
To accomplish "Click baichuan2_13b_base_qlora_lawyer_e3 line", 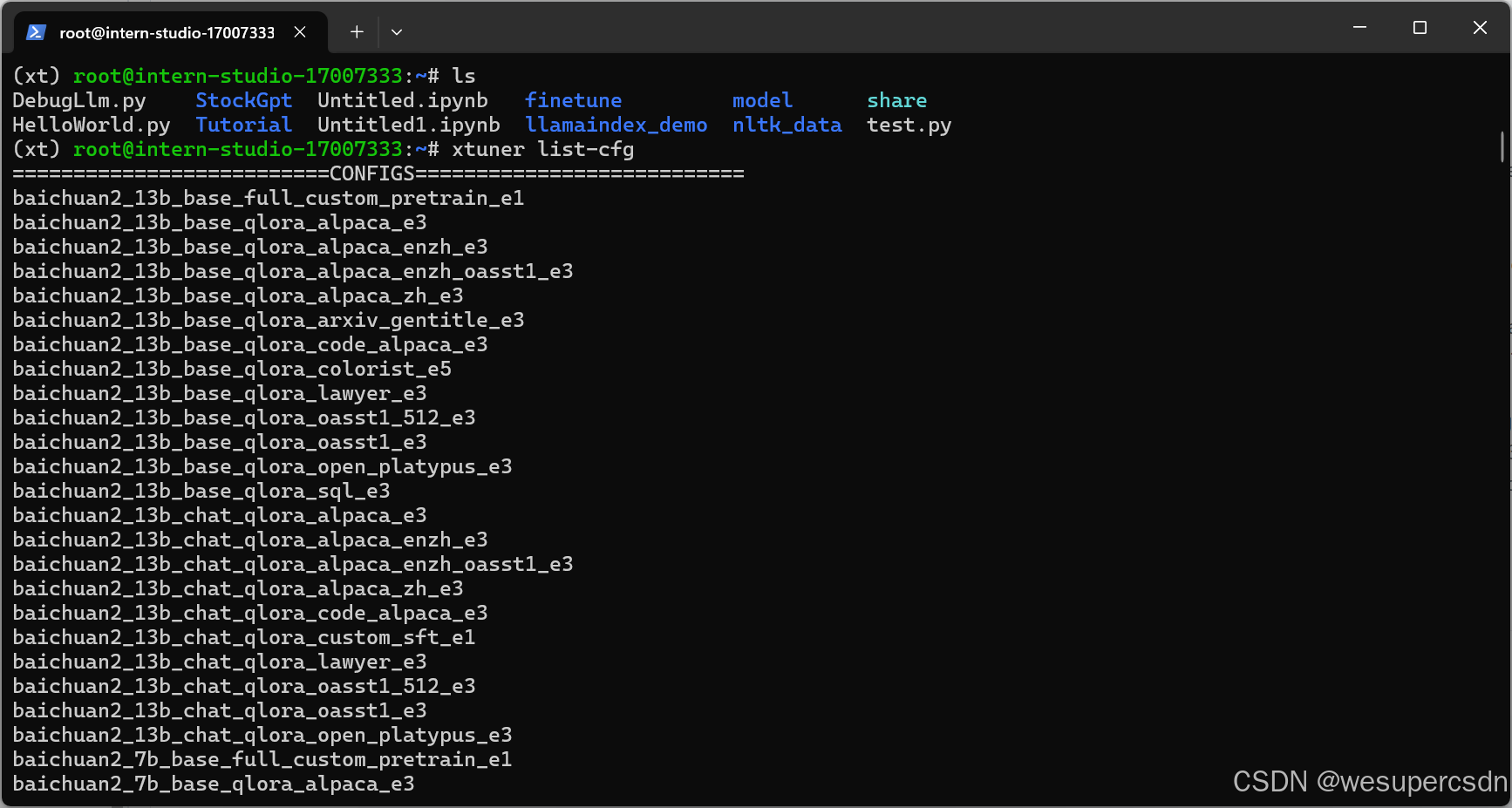I will [x=220, y=394].
